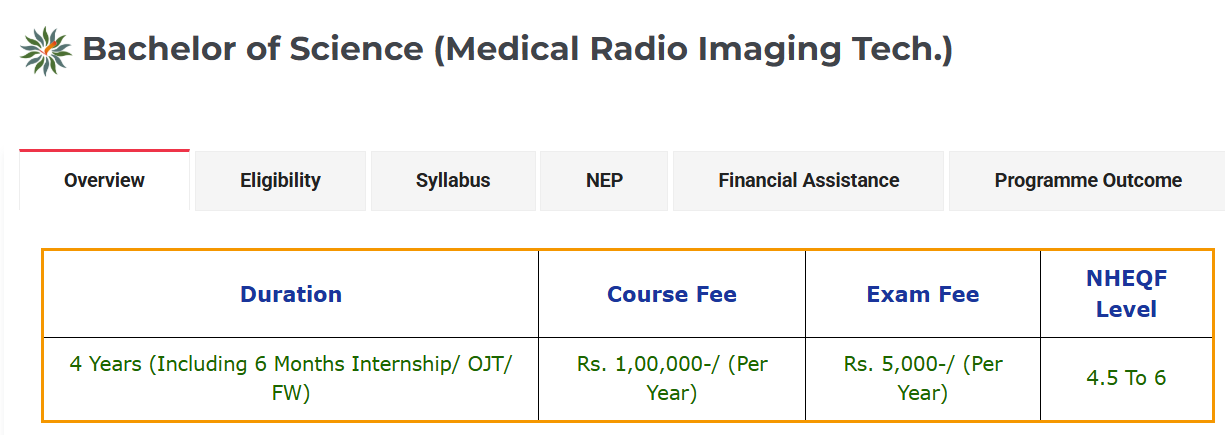Click 'Year)' under the Rs. 1,00,000 fee
The height and width of the screenshot is (435, 1225).
[x=672, y=393]
